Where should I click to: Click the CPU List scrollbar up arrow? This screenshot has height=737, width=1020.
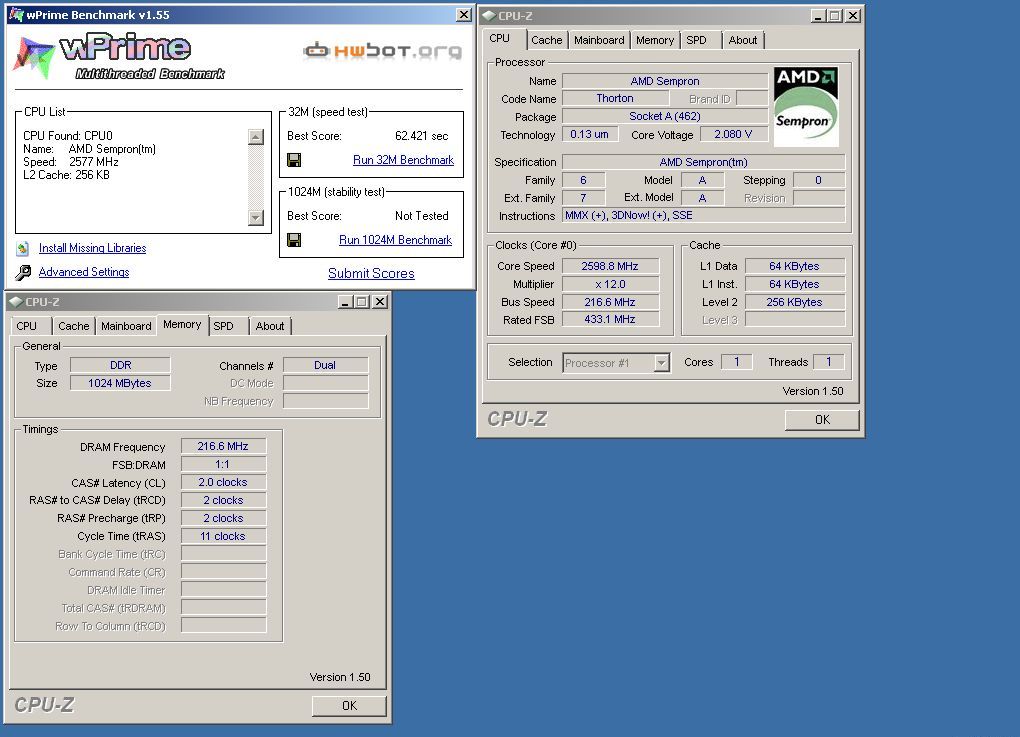tap(256, 137)
